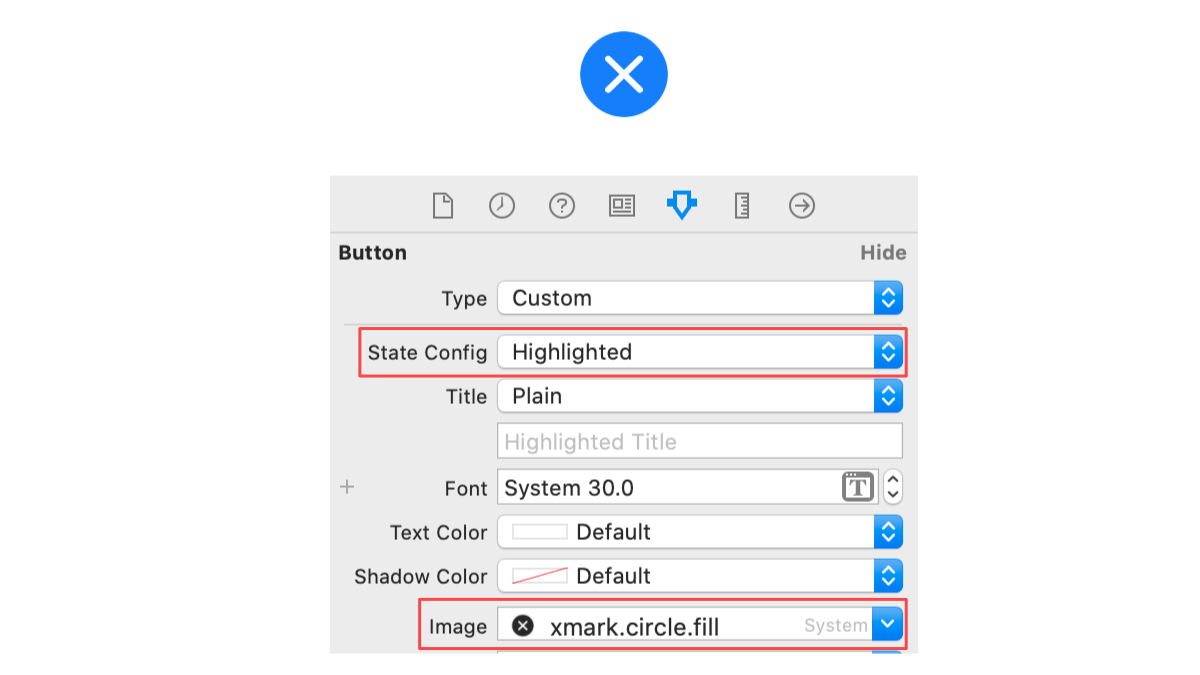Screen dimensions: 1200x675
Task: Open the Connections inspector arrow tab
Action: (x=802, y=206)
